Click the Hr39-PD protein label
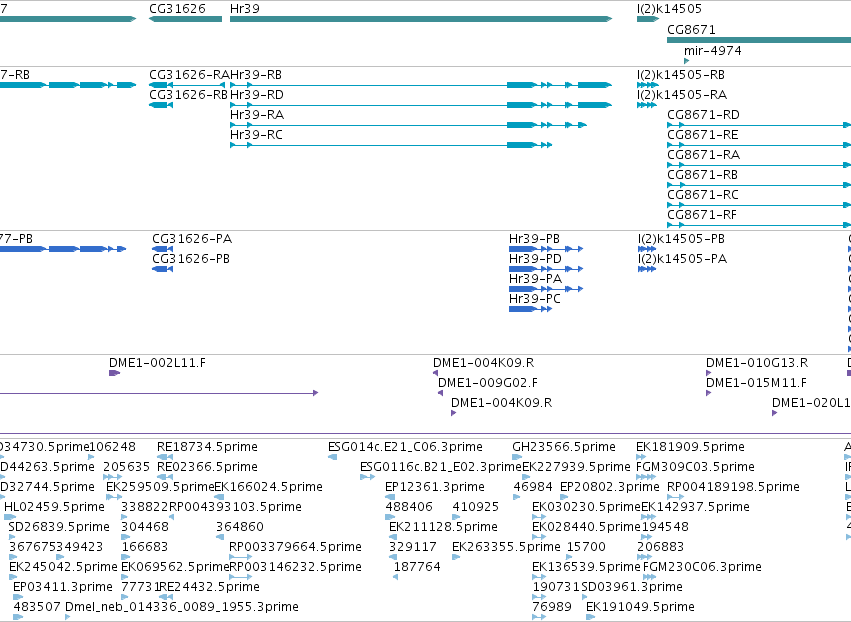This screenshot has height=622, width=851. pyautogui.click(x=535, y=259)
